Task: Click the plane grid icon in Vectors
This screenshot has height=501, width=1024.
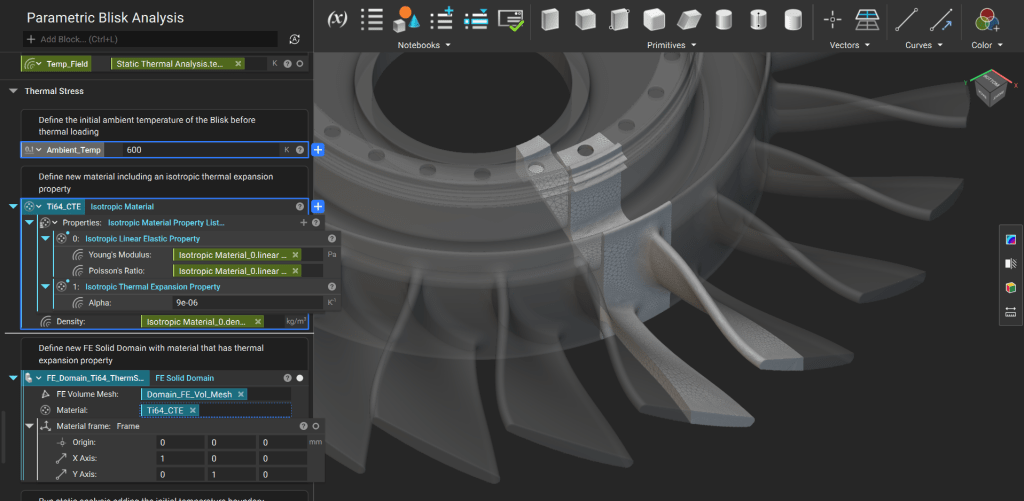Action: (x=866, y=19)
